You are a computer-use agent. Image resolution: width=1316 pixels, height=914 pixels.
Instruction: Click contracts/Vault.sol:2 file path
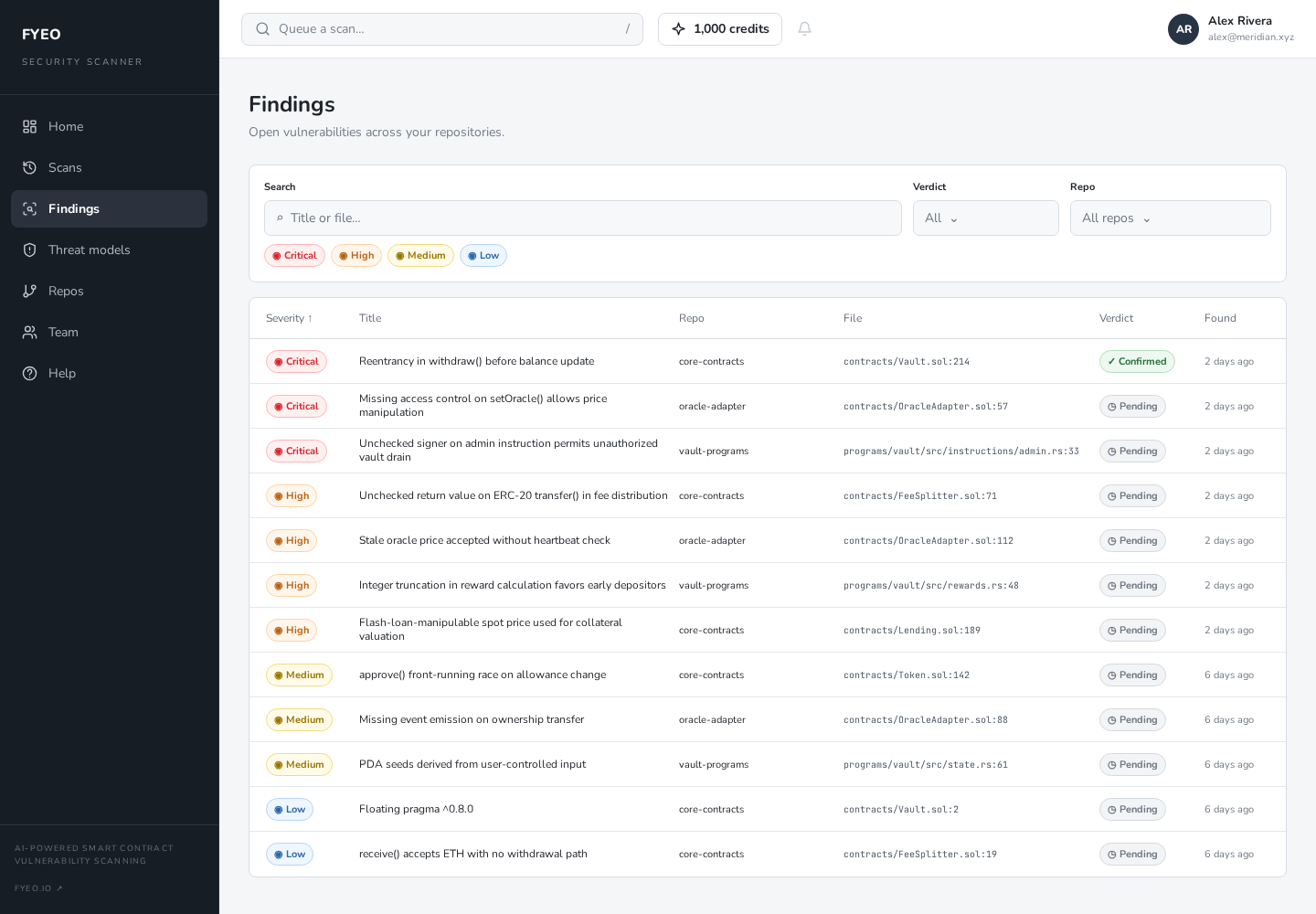(x=901, y=809)
